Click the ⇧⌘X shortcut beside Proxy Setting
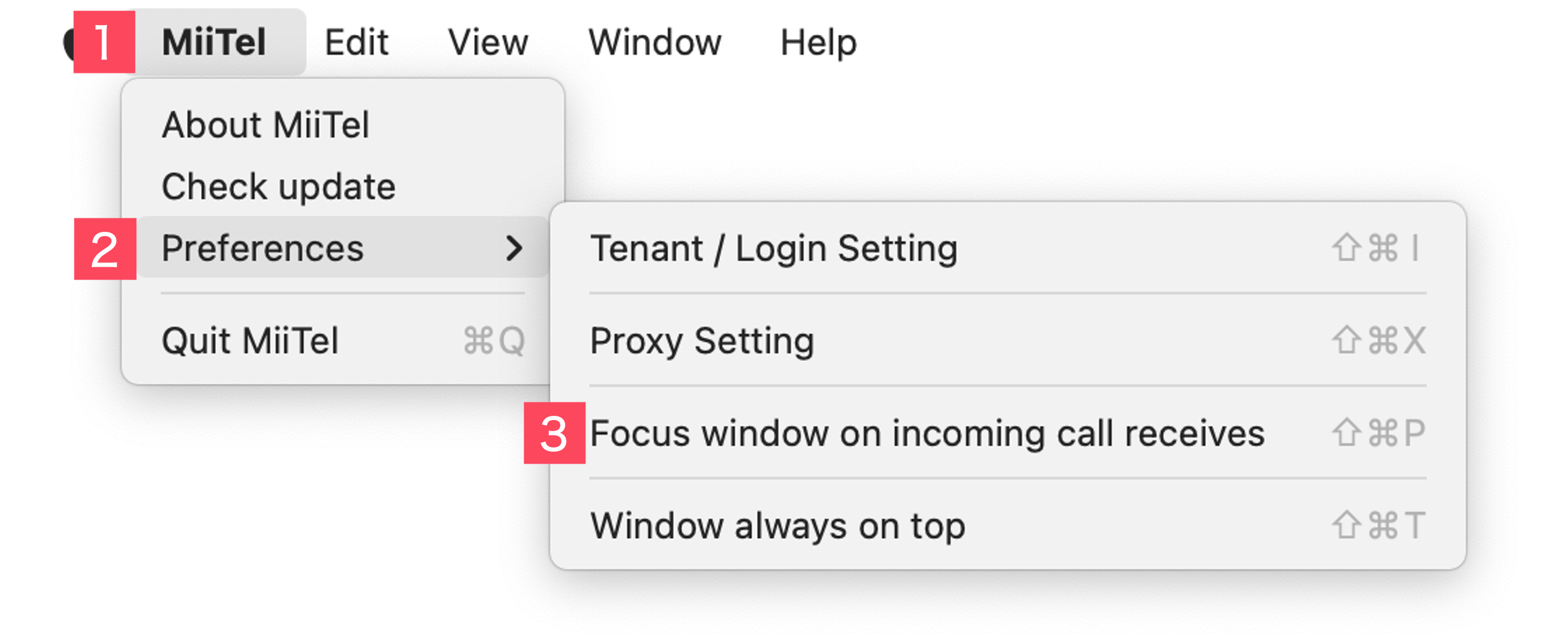The width and height of the screenshot is (1568, 639). [1379, 341]
